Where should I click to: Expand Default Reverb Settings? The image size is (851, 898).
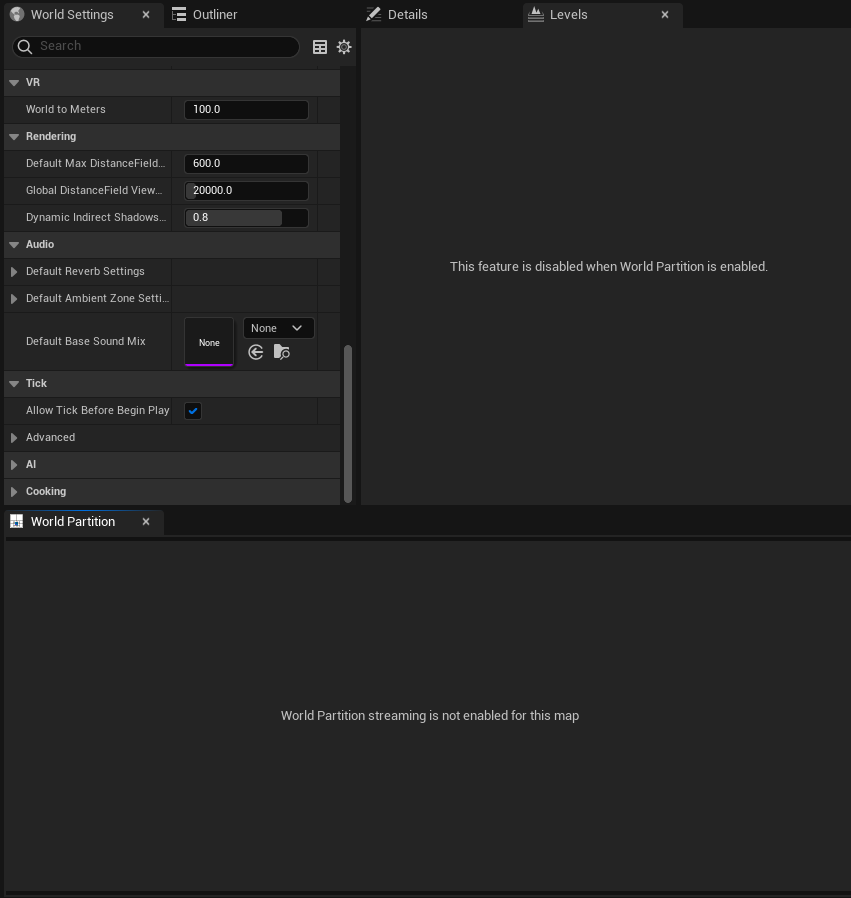click(14, 271)
